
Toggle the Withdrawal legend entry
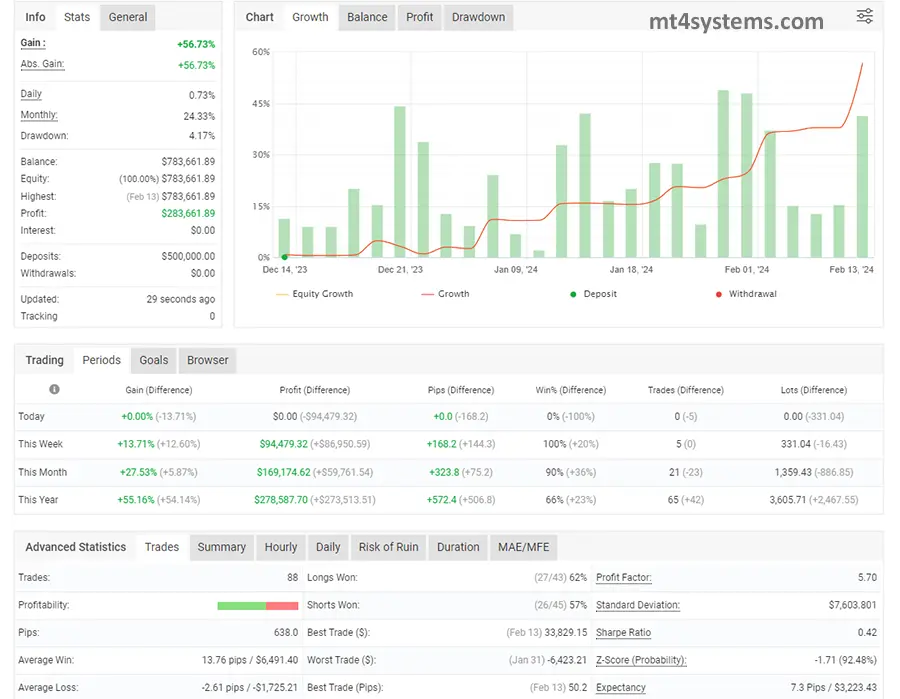(x=746, y=294)
